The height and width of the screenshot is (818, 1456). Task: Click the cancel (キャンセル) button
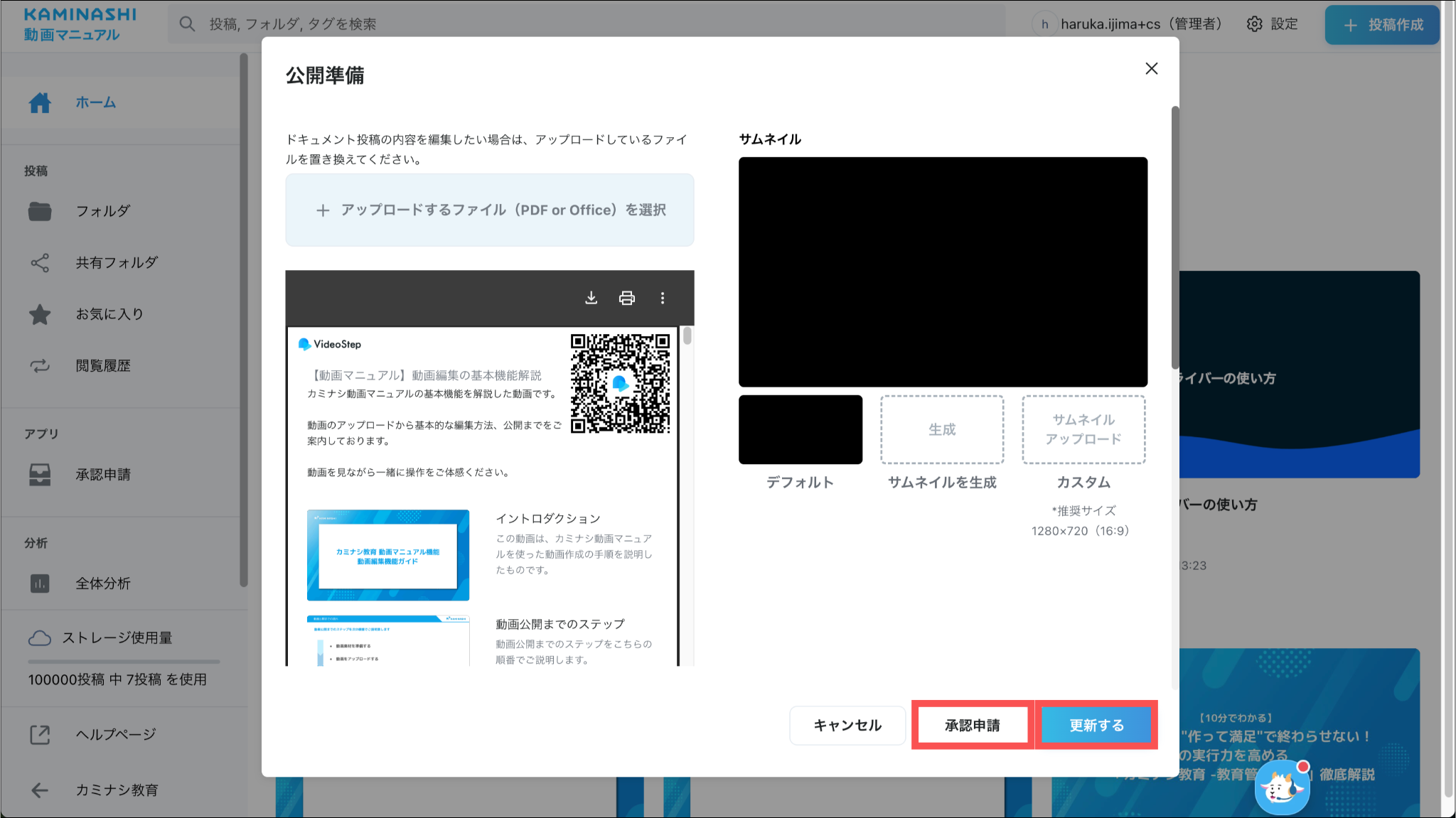pyautogui.click(x=847, y=725)
